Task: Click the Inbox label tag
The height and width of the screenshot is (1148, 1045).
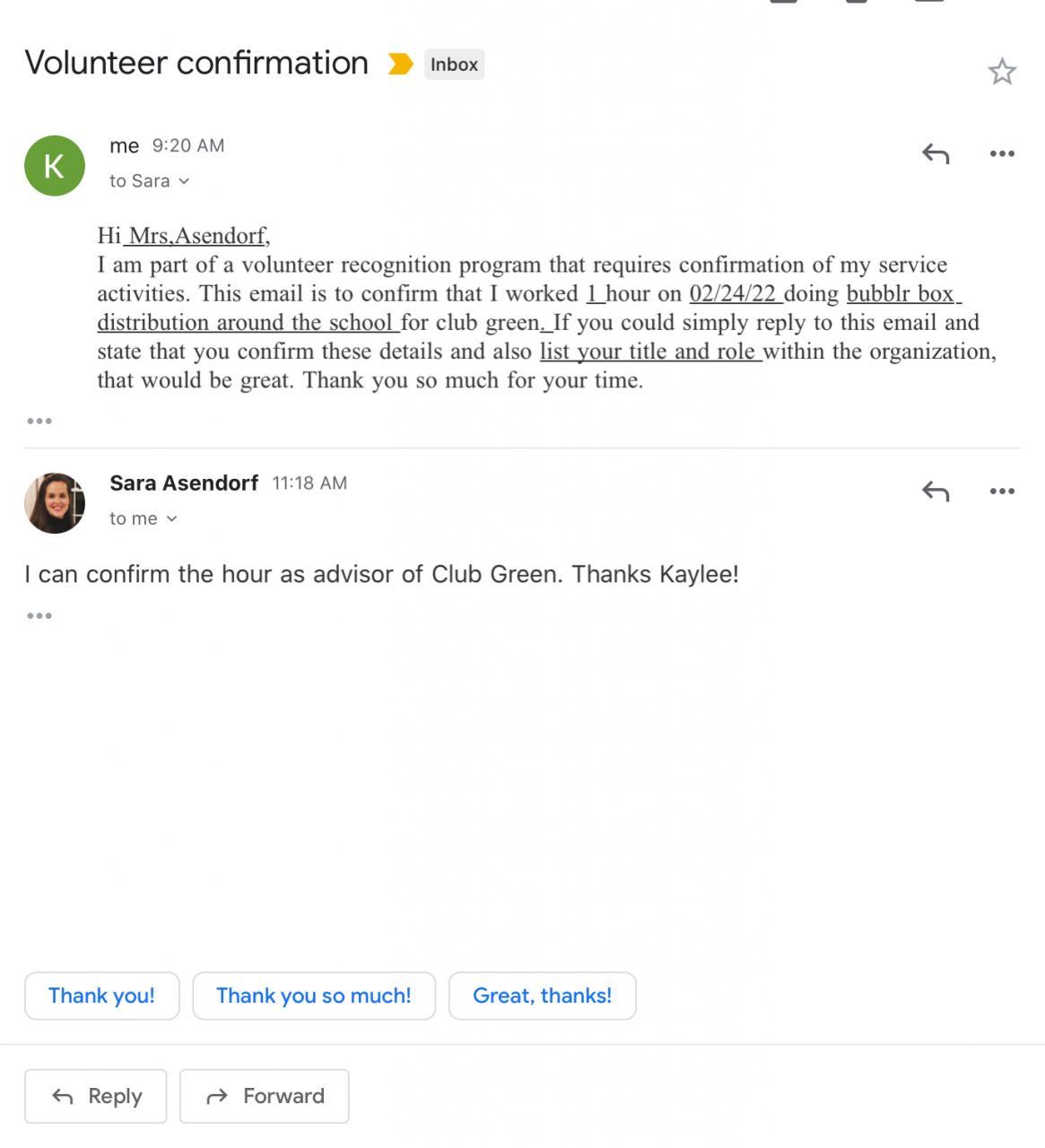Action: click(454, 65)
